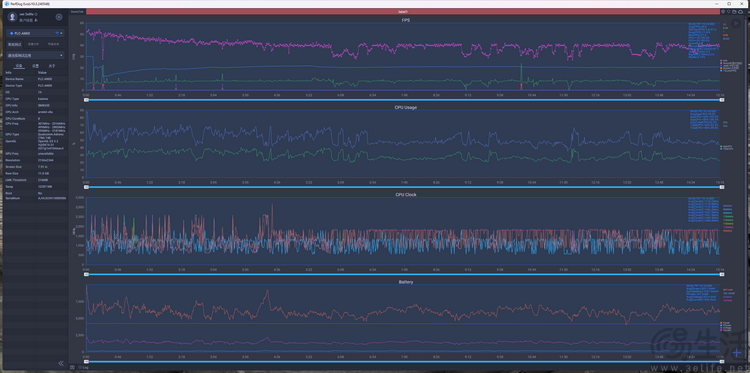The image size is (750, 373).
Task: Click the cloud icon in the top-right toolbar
Action: pos(740,11)
